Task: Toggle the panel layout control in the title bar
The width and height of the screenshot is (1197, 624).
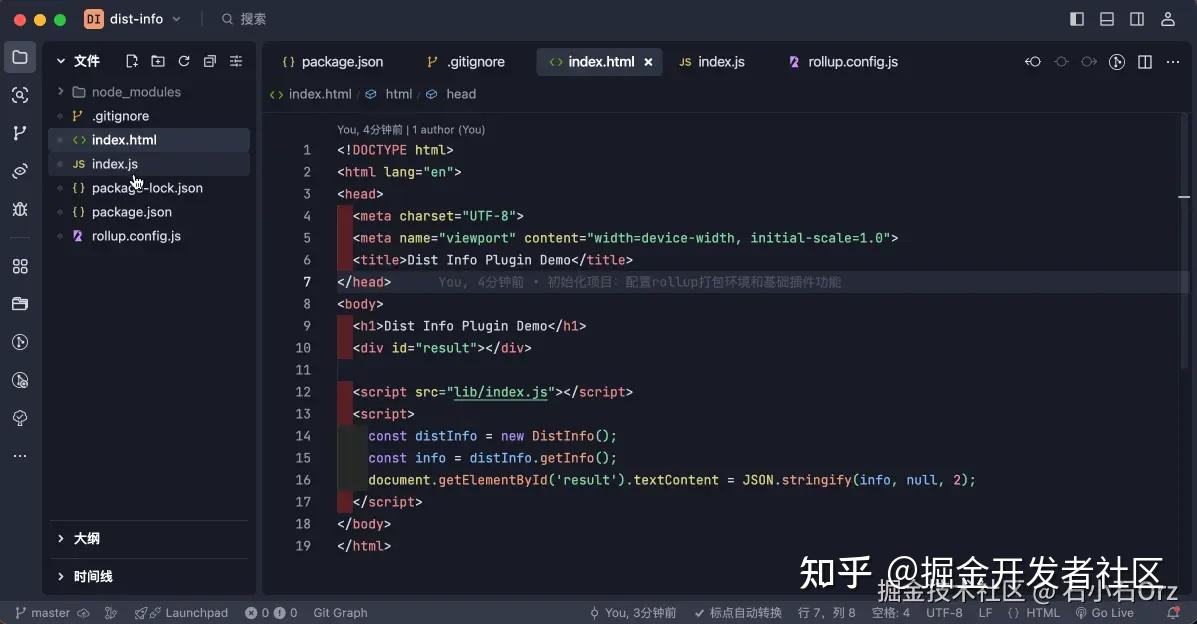Action: [1106, 18]
